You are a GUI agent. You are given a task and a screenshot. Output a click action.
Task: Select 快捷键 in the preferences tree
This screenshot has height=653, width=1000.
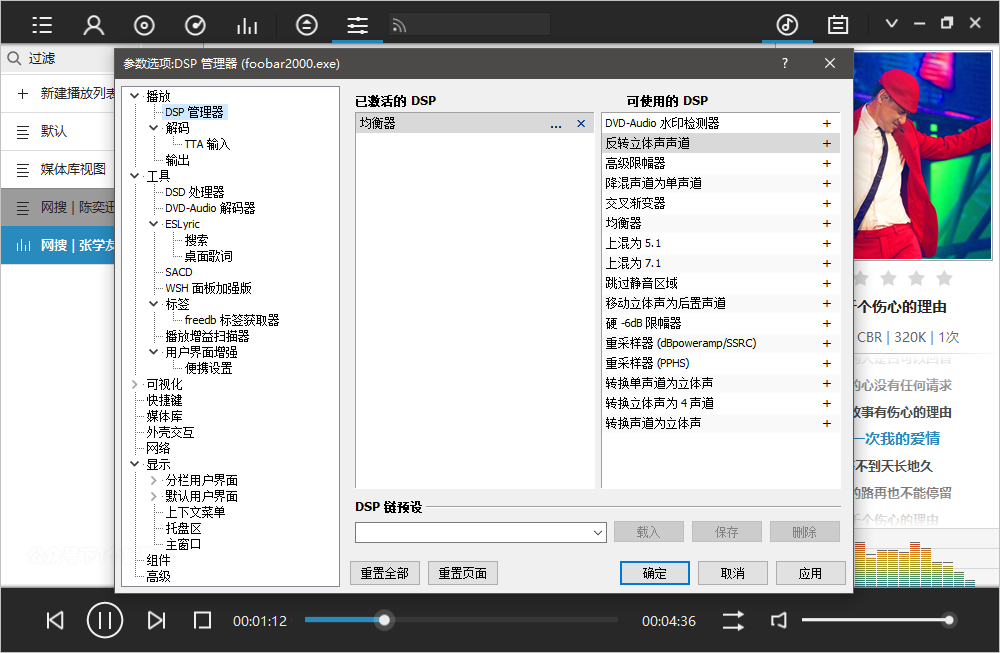pyautogui.click(x=164, y=400)
